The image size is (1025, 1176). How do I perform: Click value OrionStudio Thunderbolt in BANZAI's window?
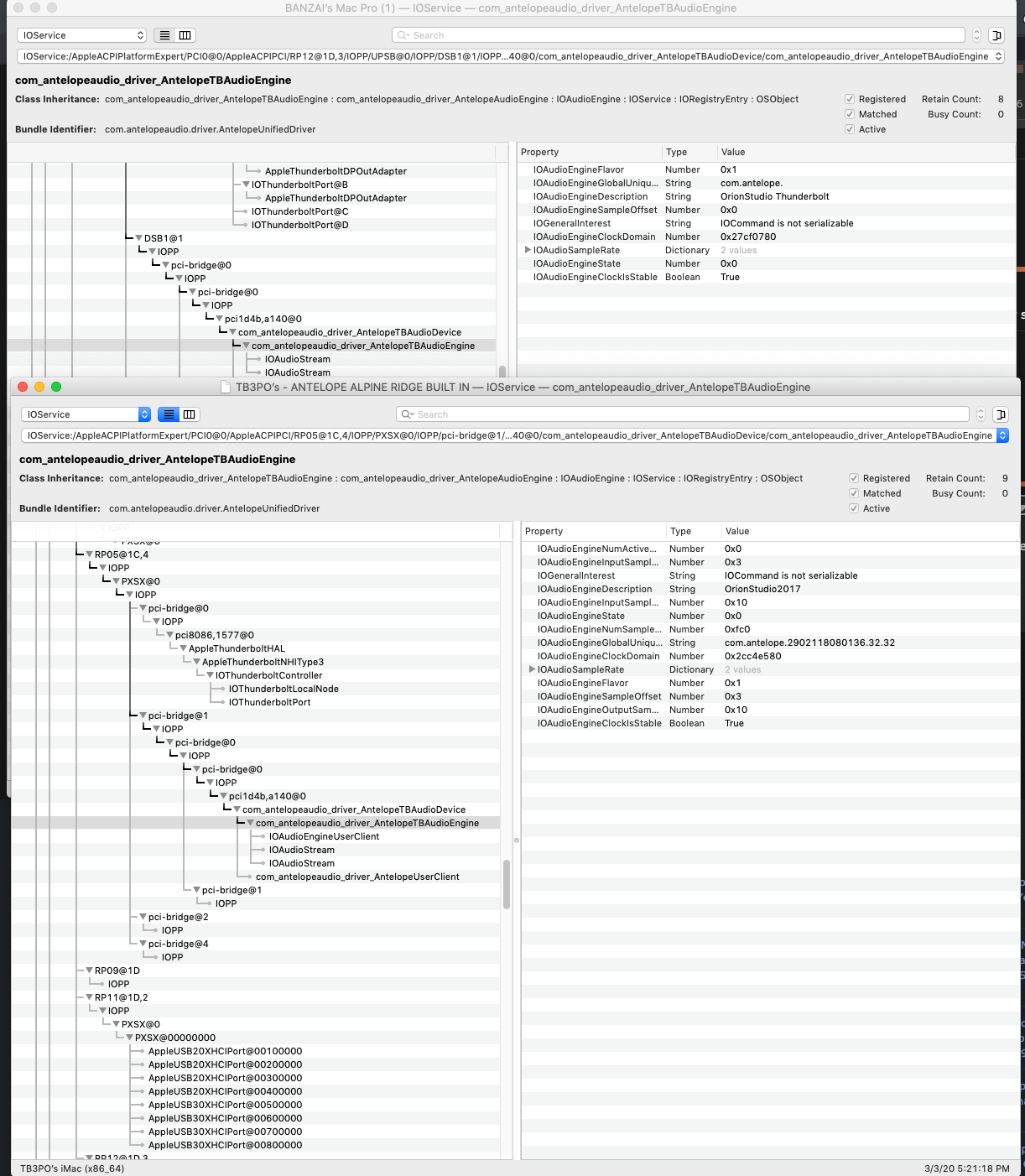(774, 196)
